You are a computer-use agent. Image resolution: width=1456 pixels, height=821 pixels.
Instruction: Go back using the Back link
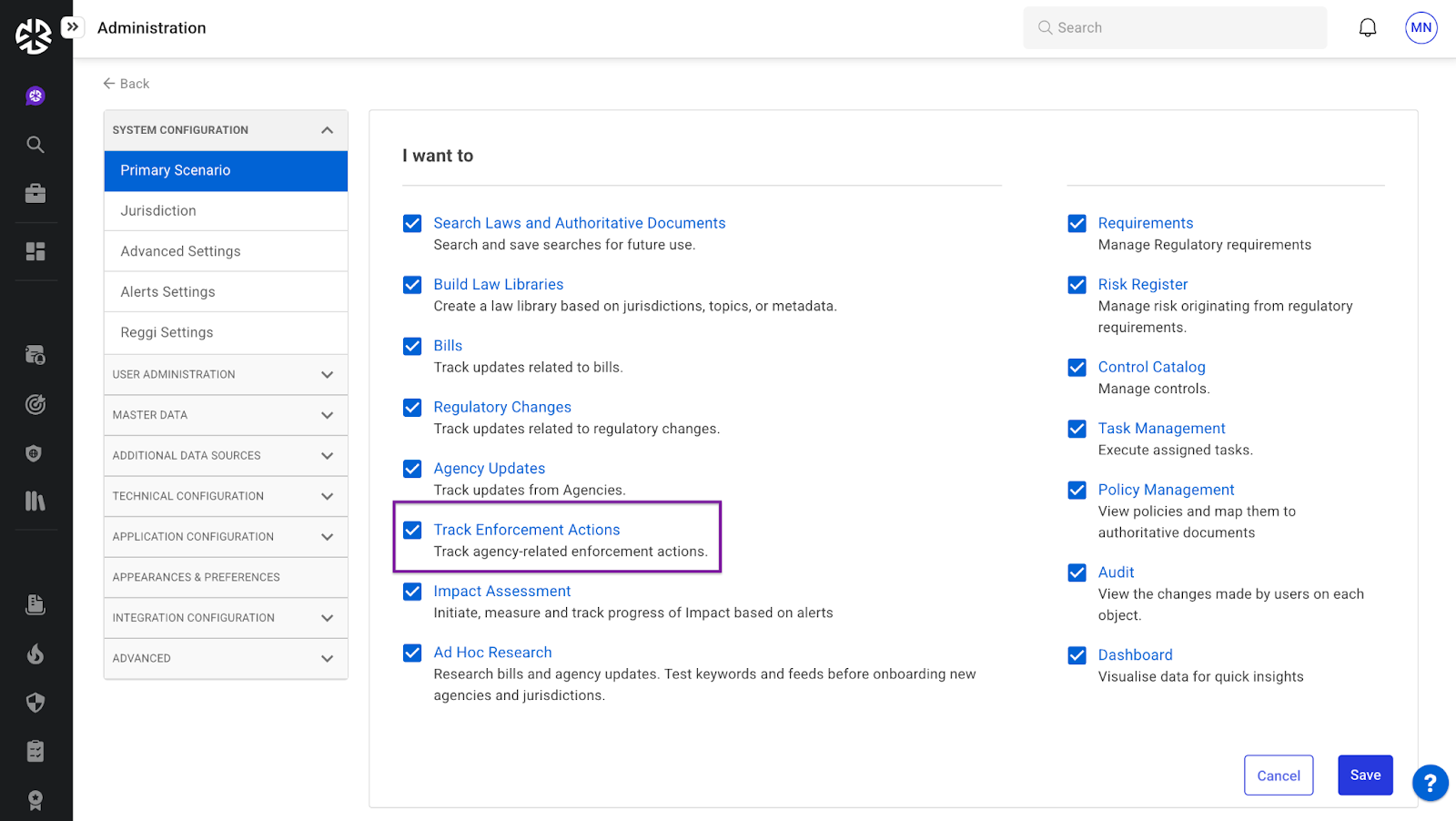126,84
